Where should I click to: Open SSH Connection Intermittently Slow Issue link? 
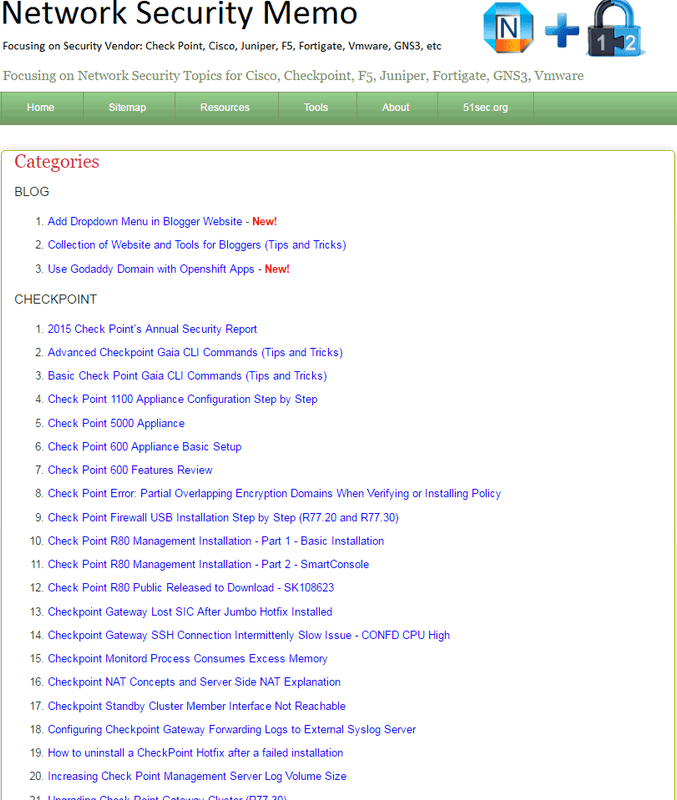[249, 636]
